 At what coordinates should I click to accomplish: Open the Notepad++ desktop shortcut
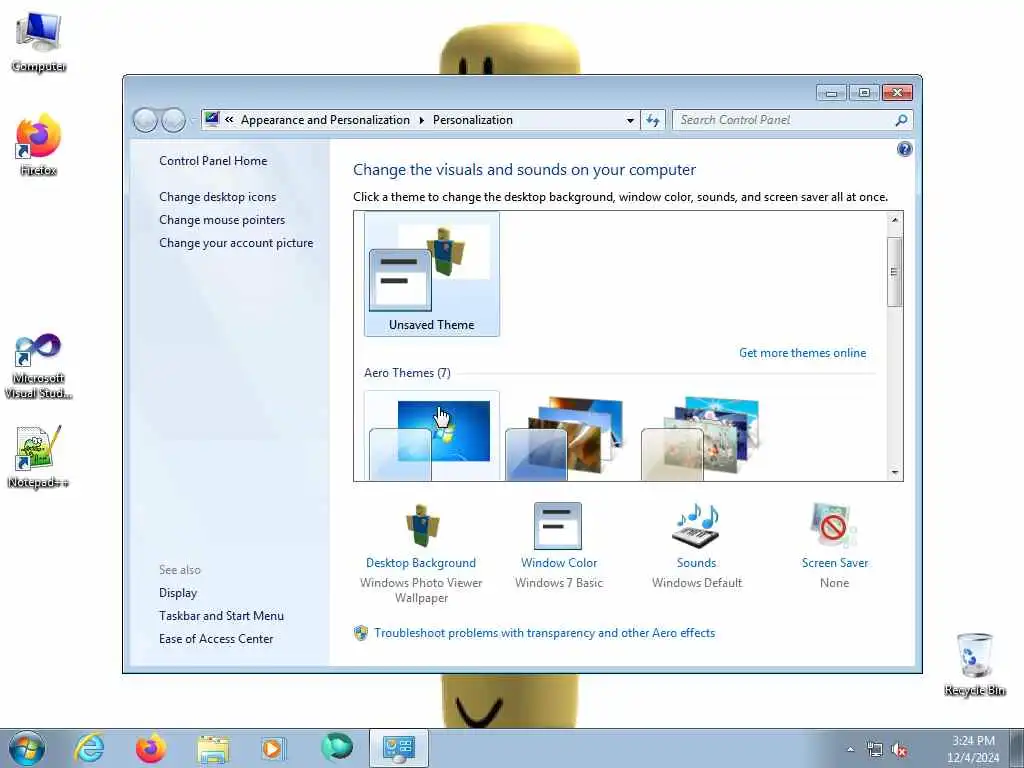[39, 456]
